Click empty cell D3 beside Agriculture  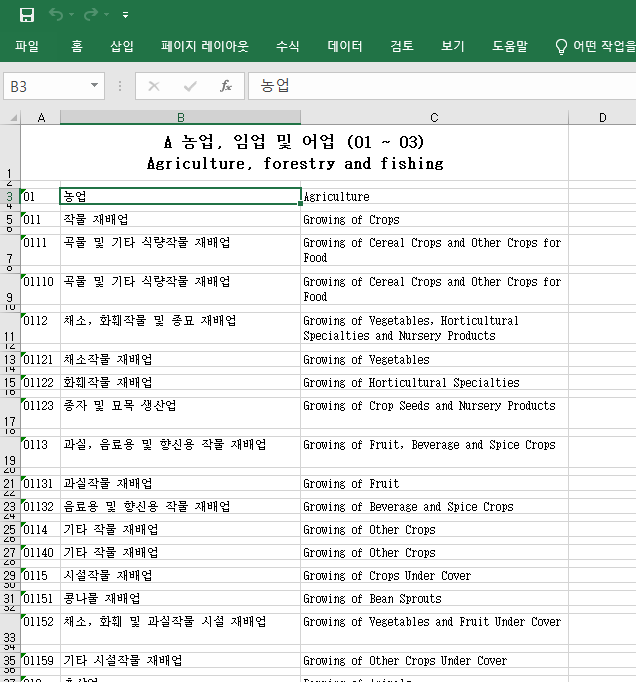click(x=603, y=196)
